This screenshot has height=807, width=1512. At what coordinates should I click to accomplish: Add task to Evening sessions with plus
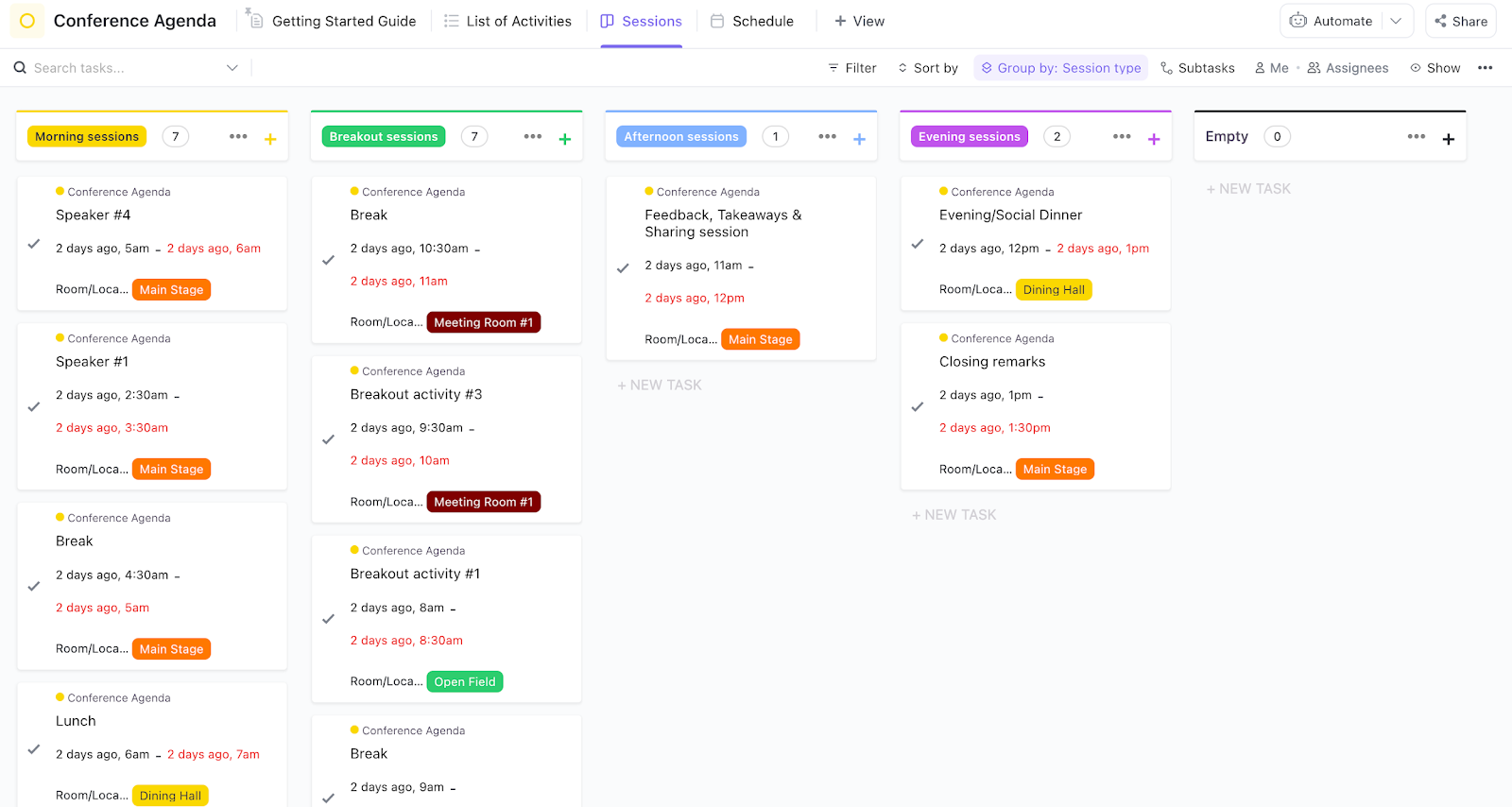[1154, 139]
